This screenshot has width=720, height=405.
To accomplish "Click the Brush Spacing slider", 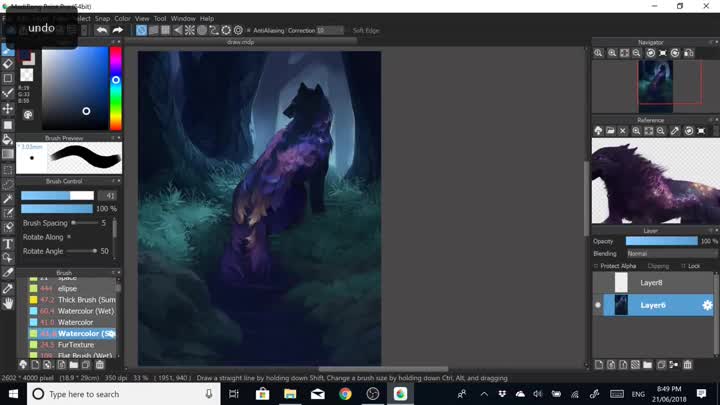I will [x=85, y=223].
